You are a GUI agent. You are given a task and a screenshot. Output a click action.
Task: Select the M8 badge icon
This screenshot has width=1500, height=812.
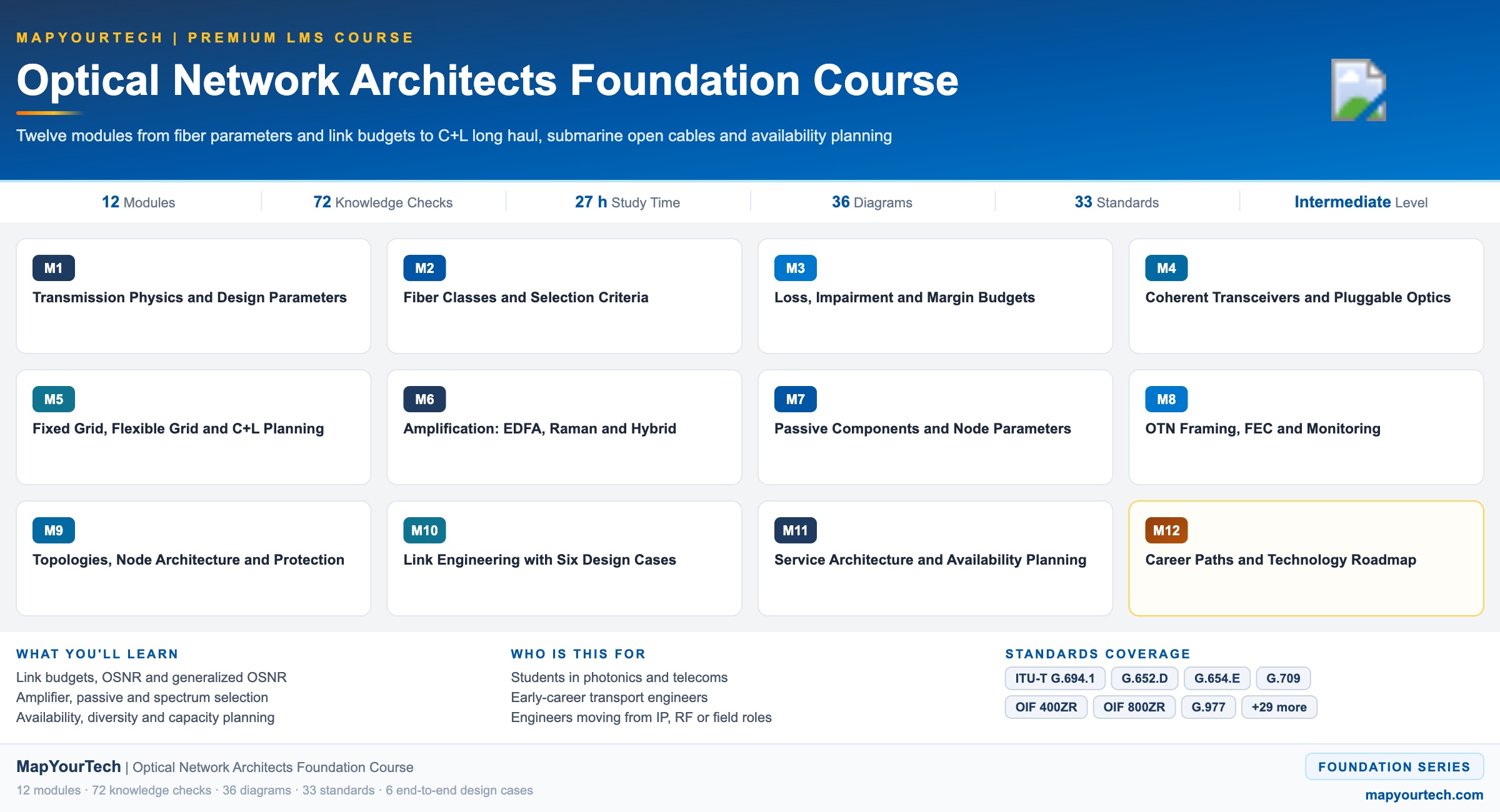(1166, 399)
